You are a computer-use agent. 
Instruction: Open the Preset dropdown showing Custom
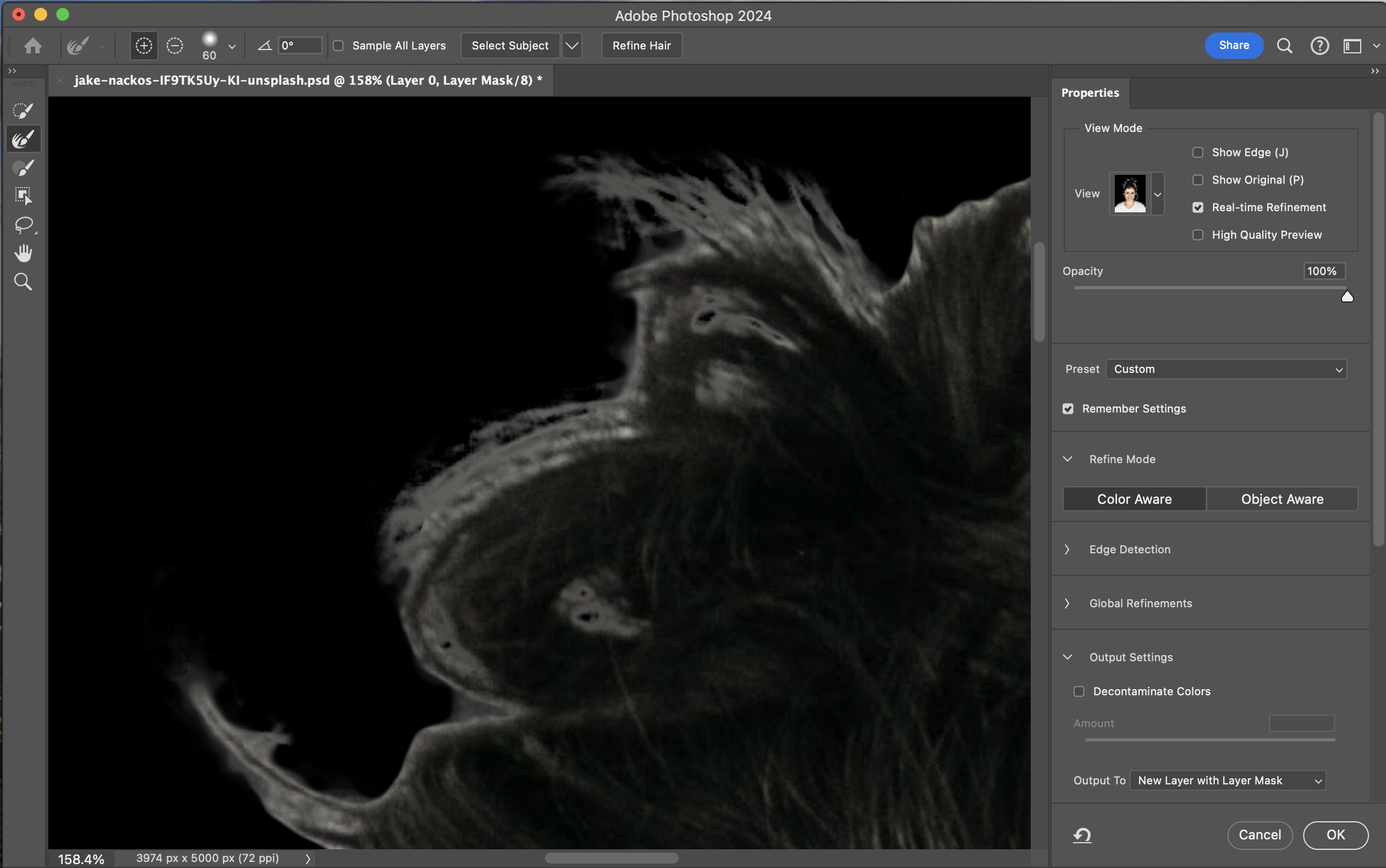pyautogui.click(x=1226, y=369)
